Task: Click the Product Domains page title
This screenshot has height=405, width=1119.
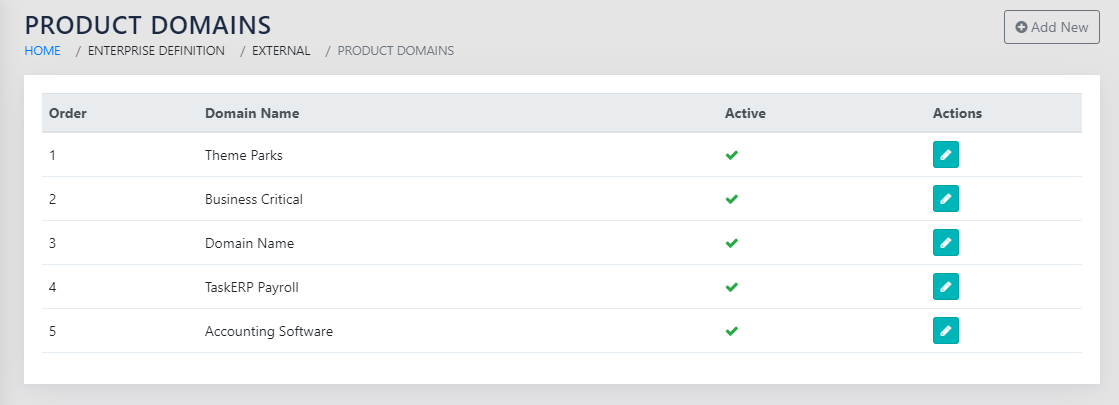Action: point(148,24)
